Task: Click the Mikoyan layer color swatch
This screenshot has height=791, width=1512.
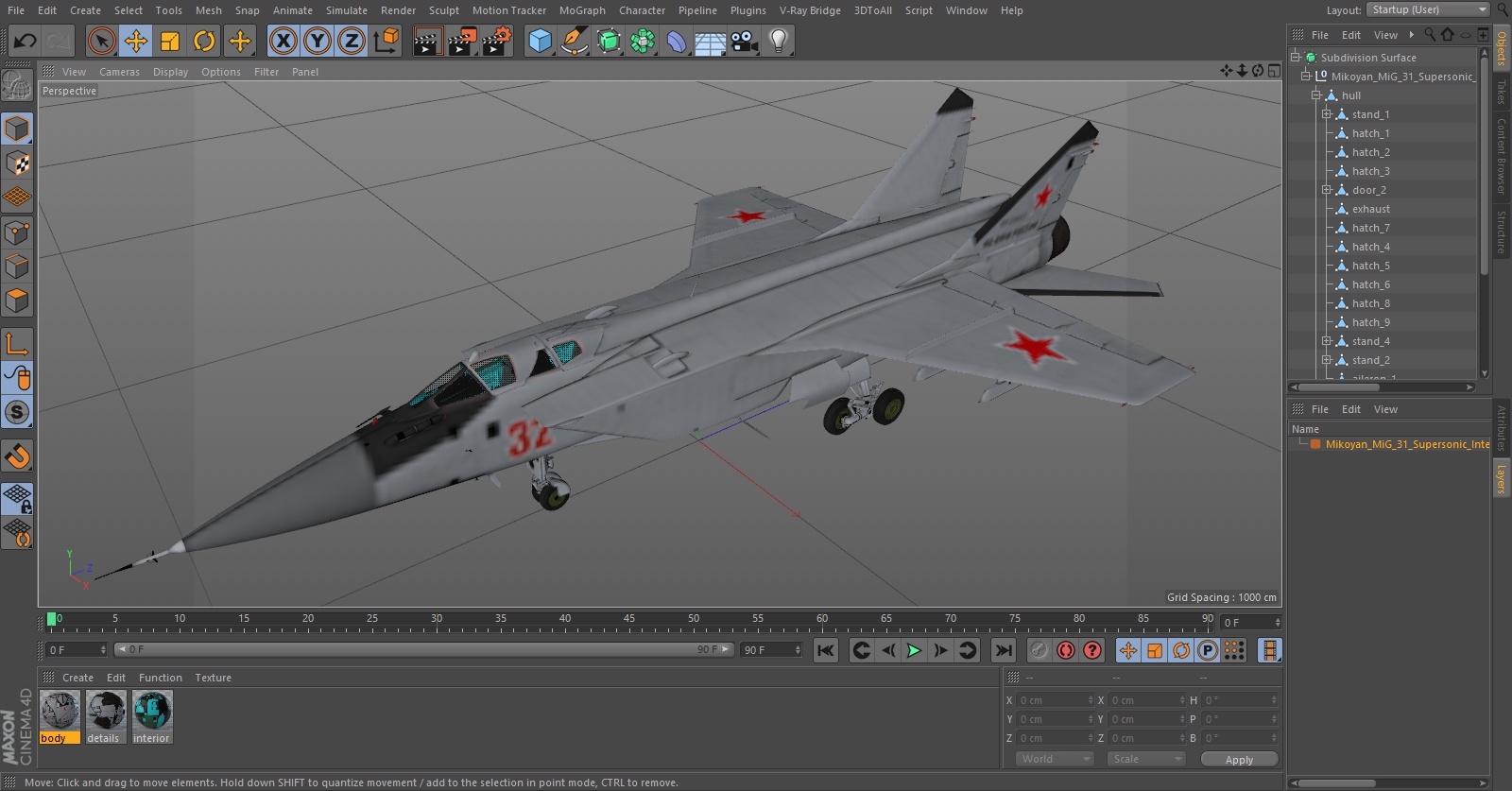Action: [x=1315, y=444]
